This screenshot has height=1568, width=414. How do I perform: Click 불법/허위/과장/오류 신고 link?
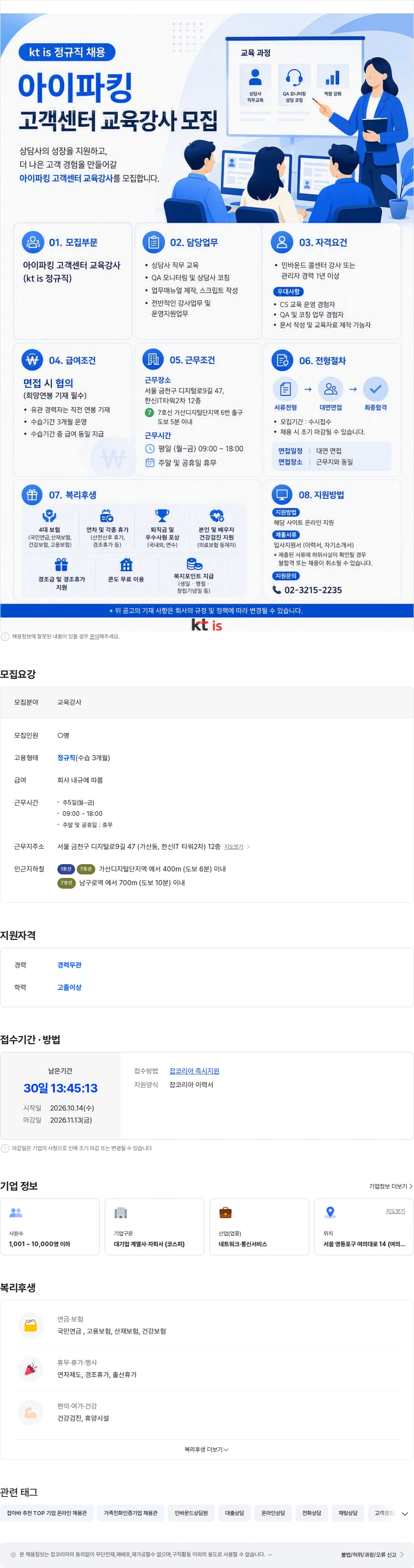coord(372,1555)
